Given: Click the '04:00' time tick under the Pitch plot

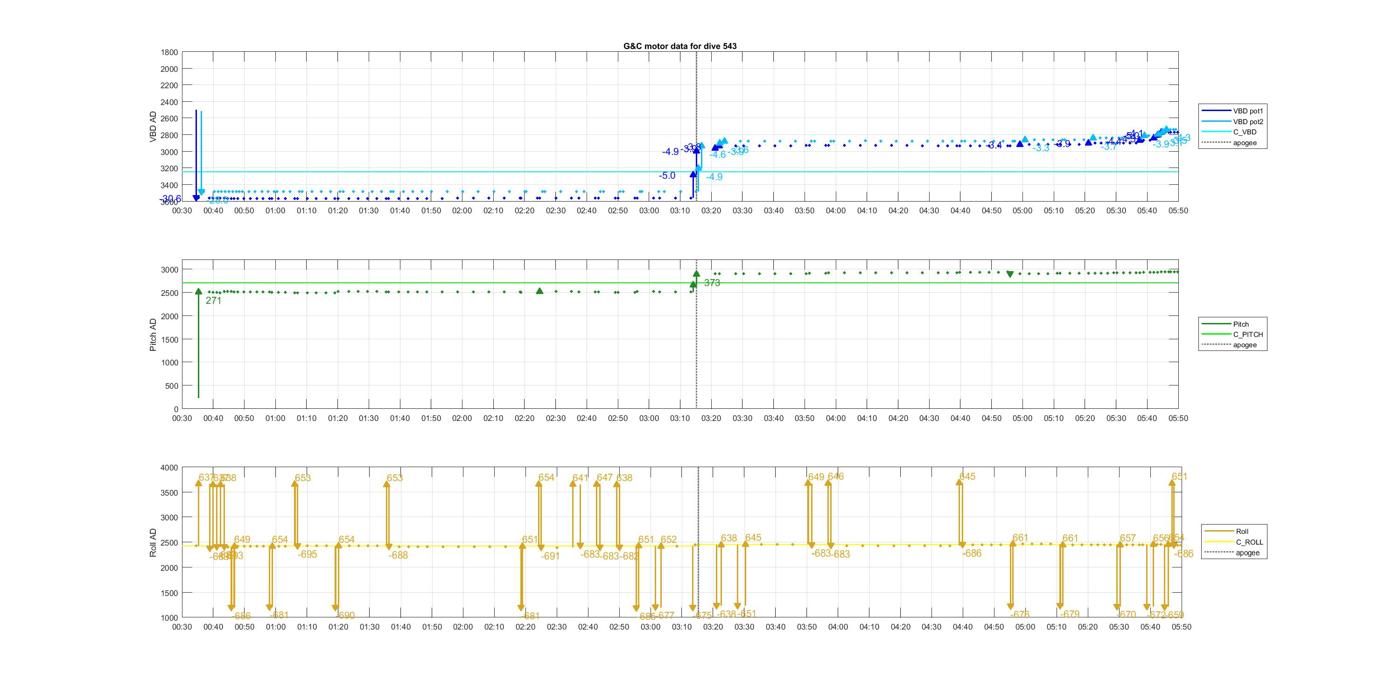Looking at the screenshot, I should (836, 418).
